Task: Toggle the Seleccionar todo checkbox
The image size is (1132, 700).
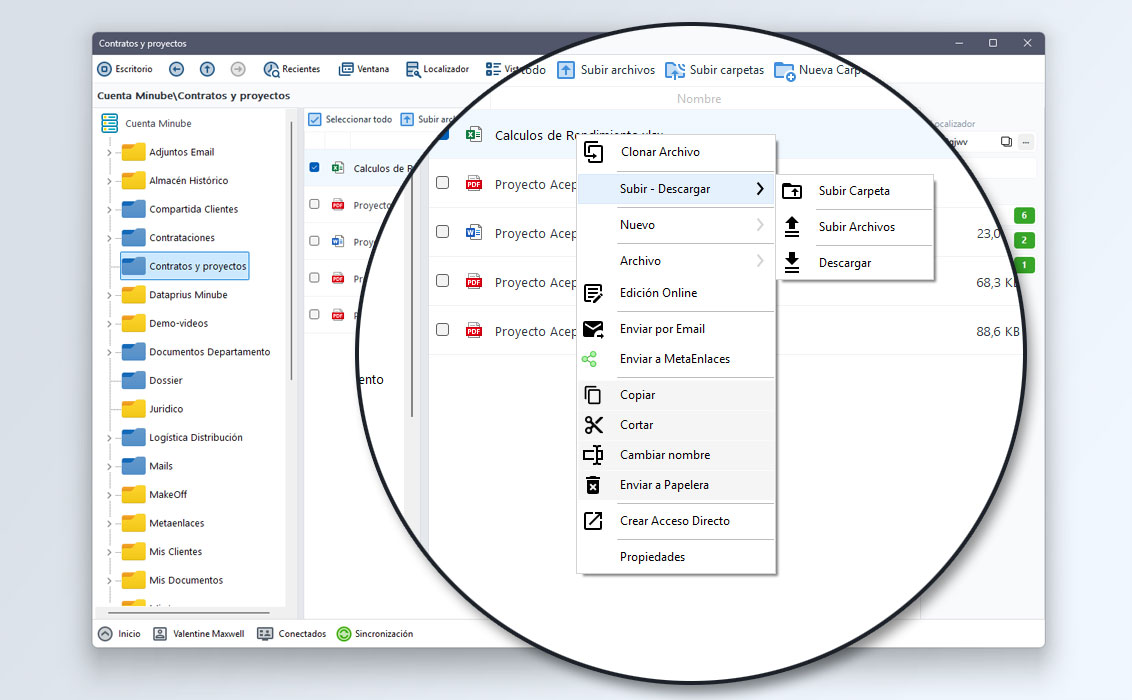Action: coord(315,120)
